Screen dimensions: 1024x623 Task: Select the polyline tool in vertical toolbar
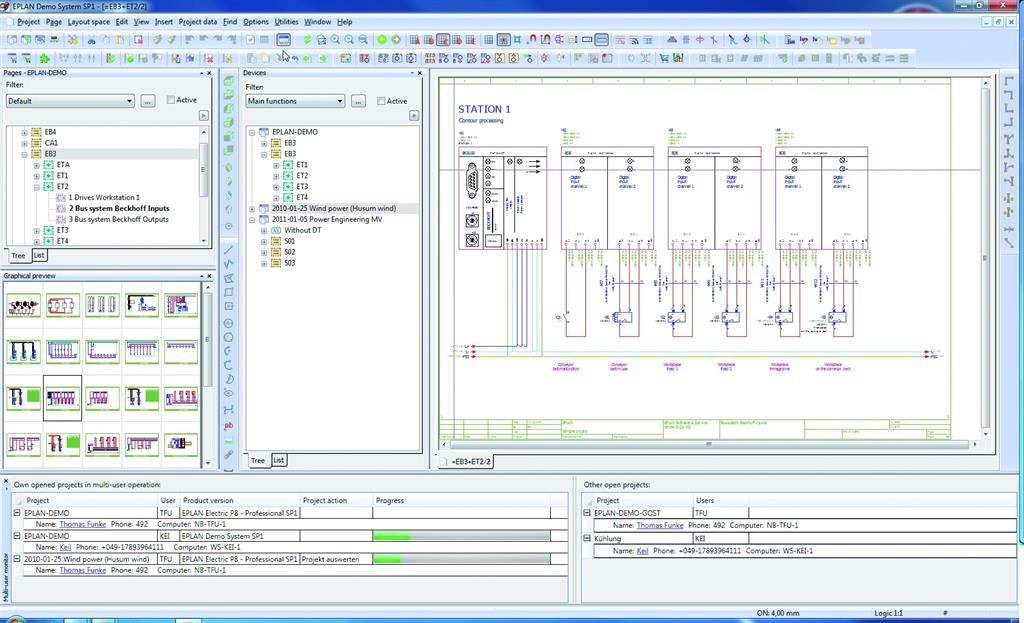[x=229, y=264]
